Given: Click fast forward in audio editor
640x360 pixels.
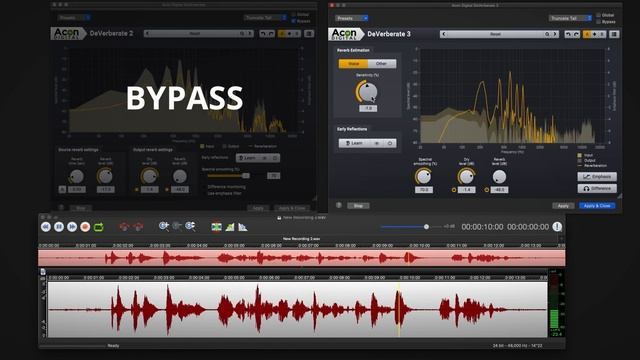Looking at the screenshot, I should (x=72, y=227).
